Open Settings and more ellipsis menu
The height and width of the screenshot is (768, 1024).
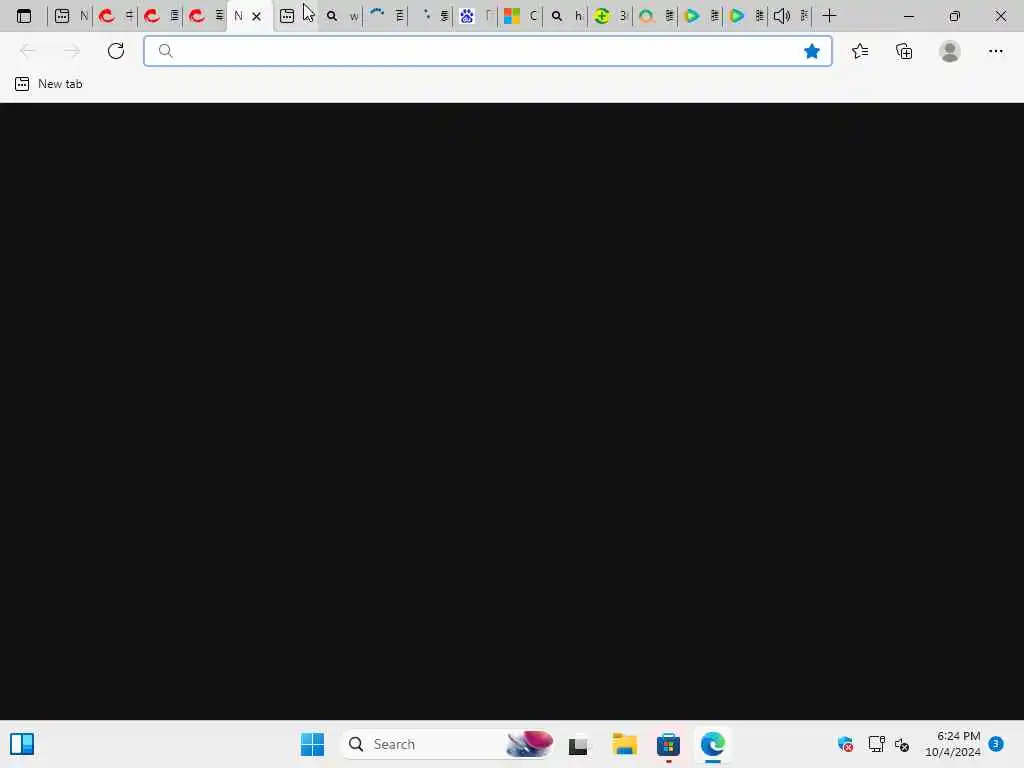[x=995, y=51]
